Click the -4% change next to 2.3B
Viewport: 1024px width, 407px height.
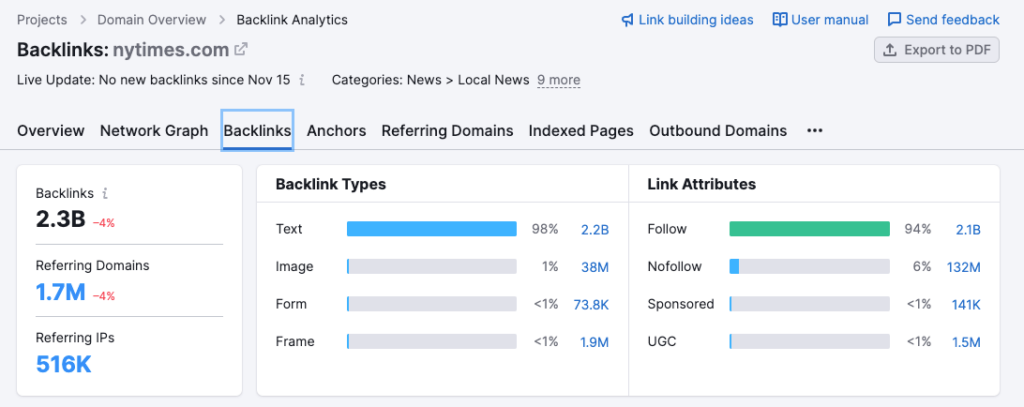point(103,223)
